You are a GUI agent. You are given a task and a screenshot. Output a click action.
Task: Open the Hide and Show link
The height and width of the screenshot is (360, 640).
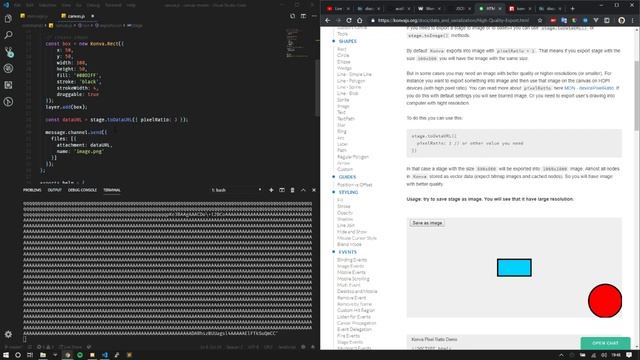tap(352, 232)
